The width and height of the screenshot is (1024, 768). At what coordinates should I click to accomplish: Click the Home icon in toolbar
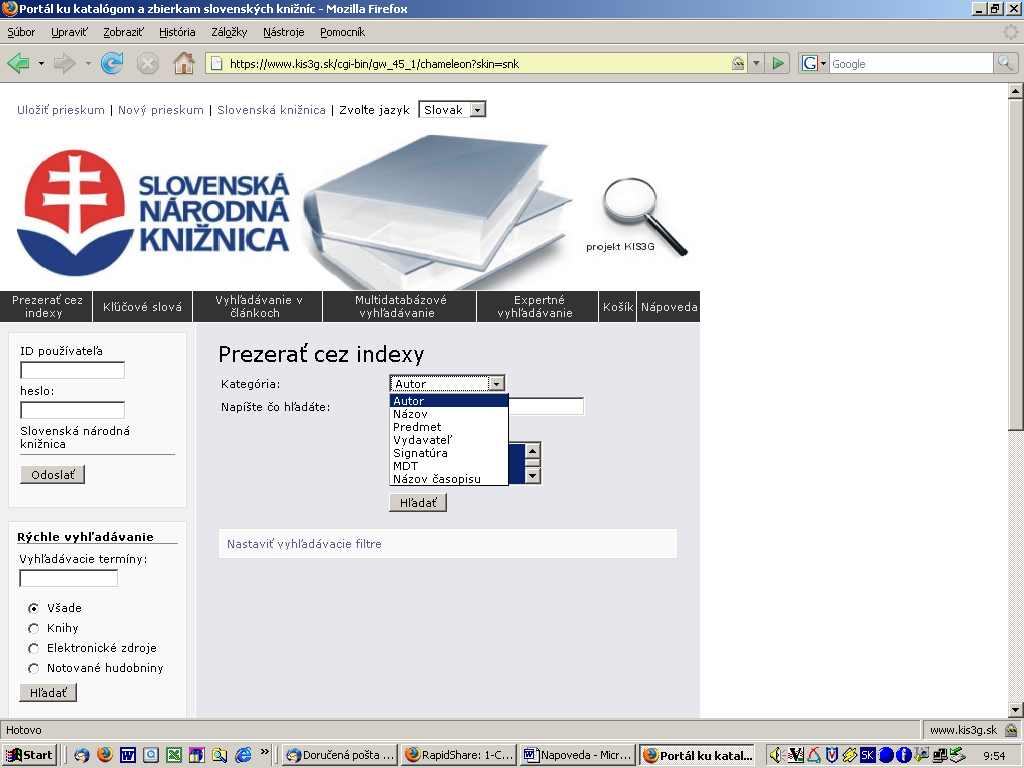click(x=184, y=64)
